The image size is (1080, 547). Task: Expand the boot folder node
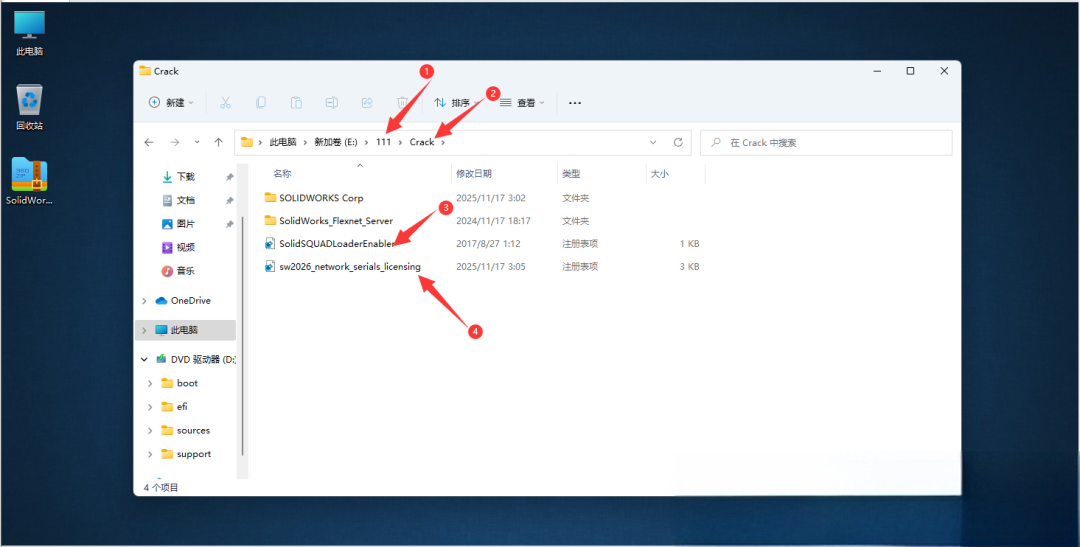tap(150, 384)
